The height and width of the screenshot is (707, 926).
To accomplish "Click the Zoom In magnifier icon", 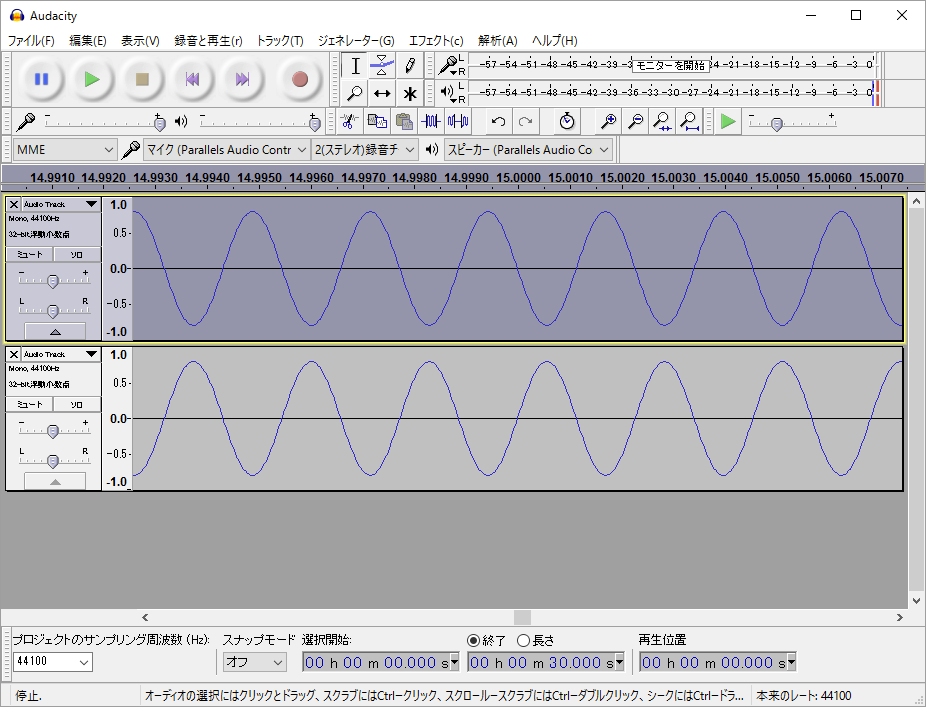I will tap(608, 122).
